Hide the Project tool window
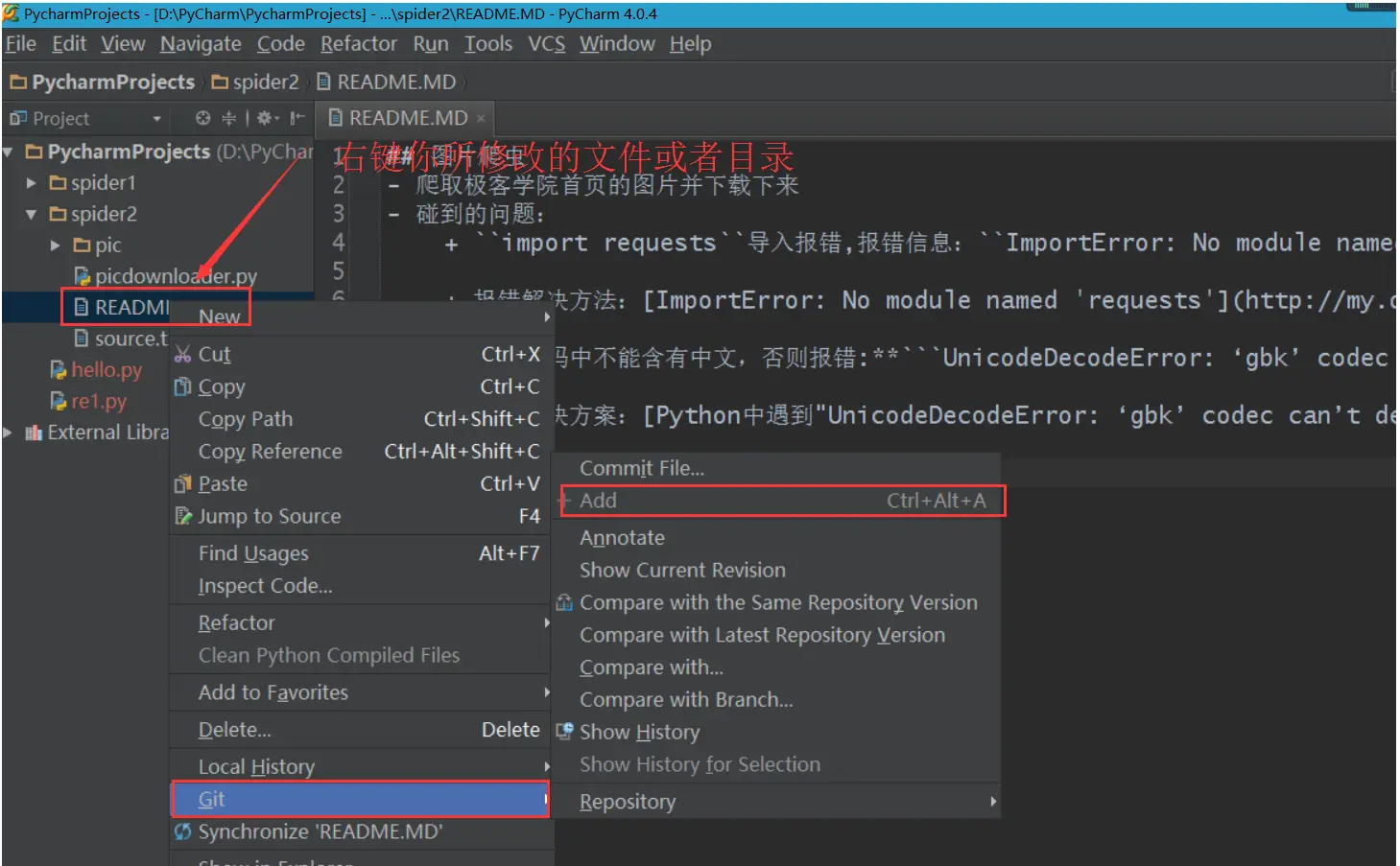 297,118
